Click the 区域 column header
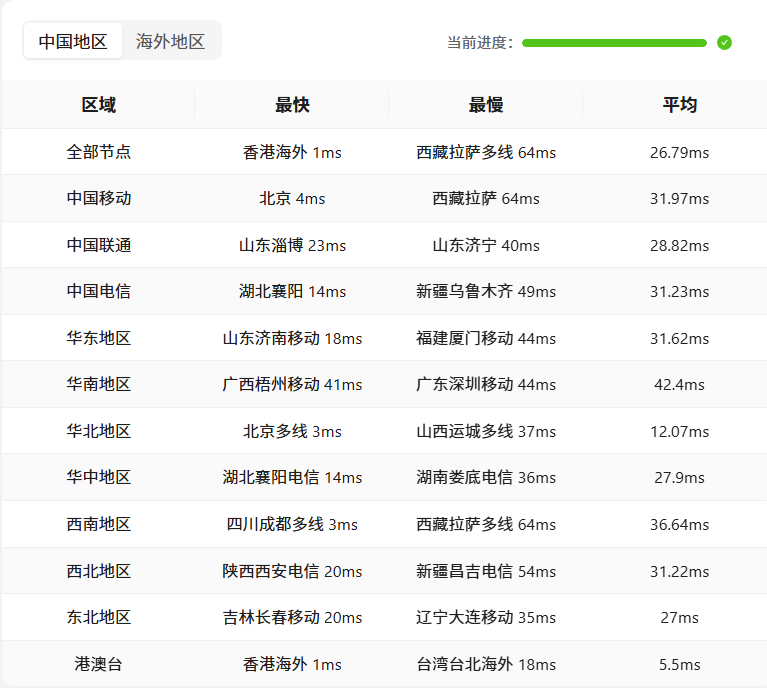 coord(98,105)
